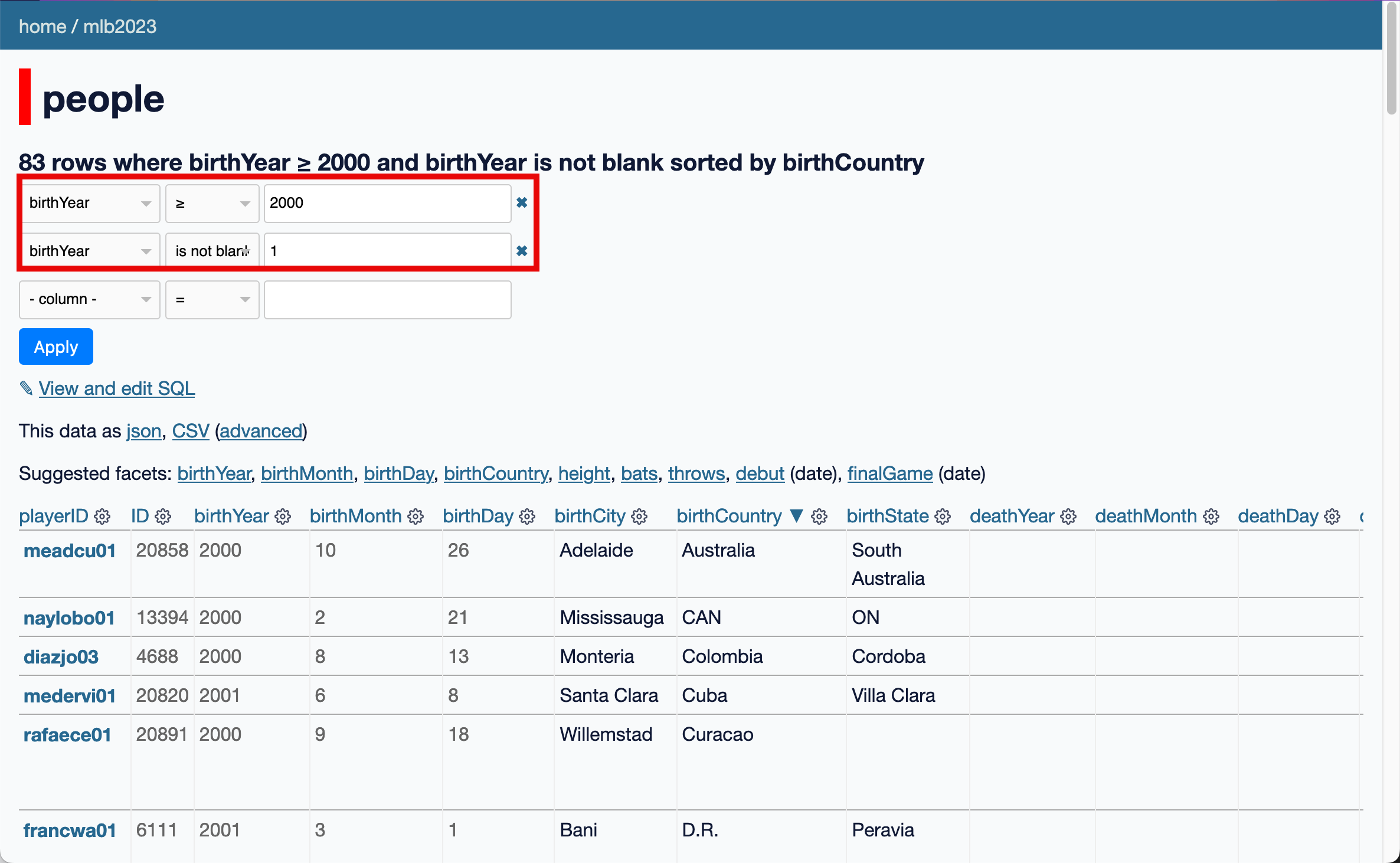Image resolution: width=1400 pixels, height=863 pixels.
Task: Remove the birthYear ≥ 2000 filter
Action: (x=522, y=202)
